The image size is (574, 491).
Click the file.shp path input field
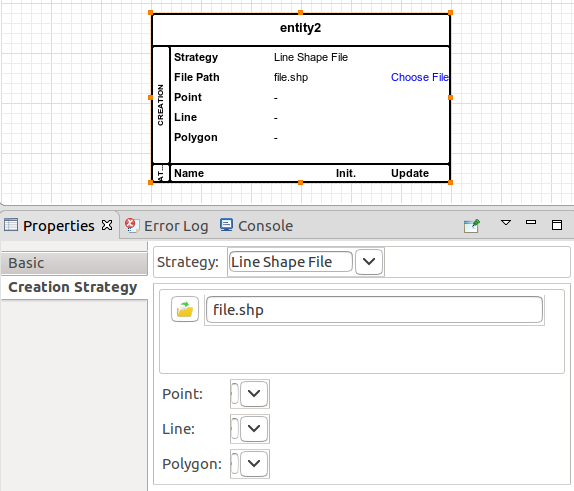coord(374,310)
